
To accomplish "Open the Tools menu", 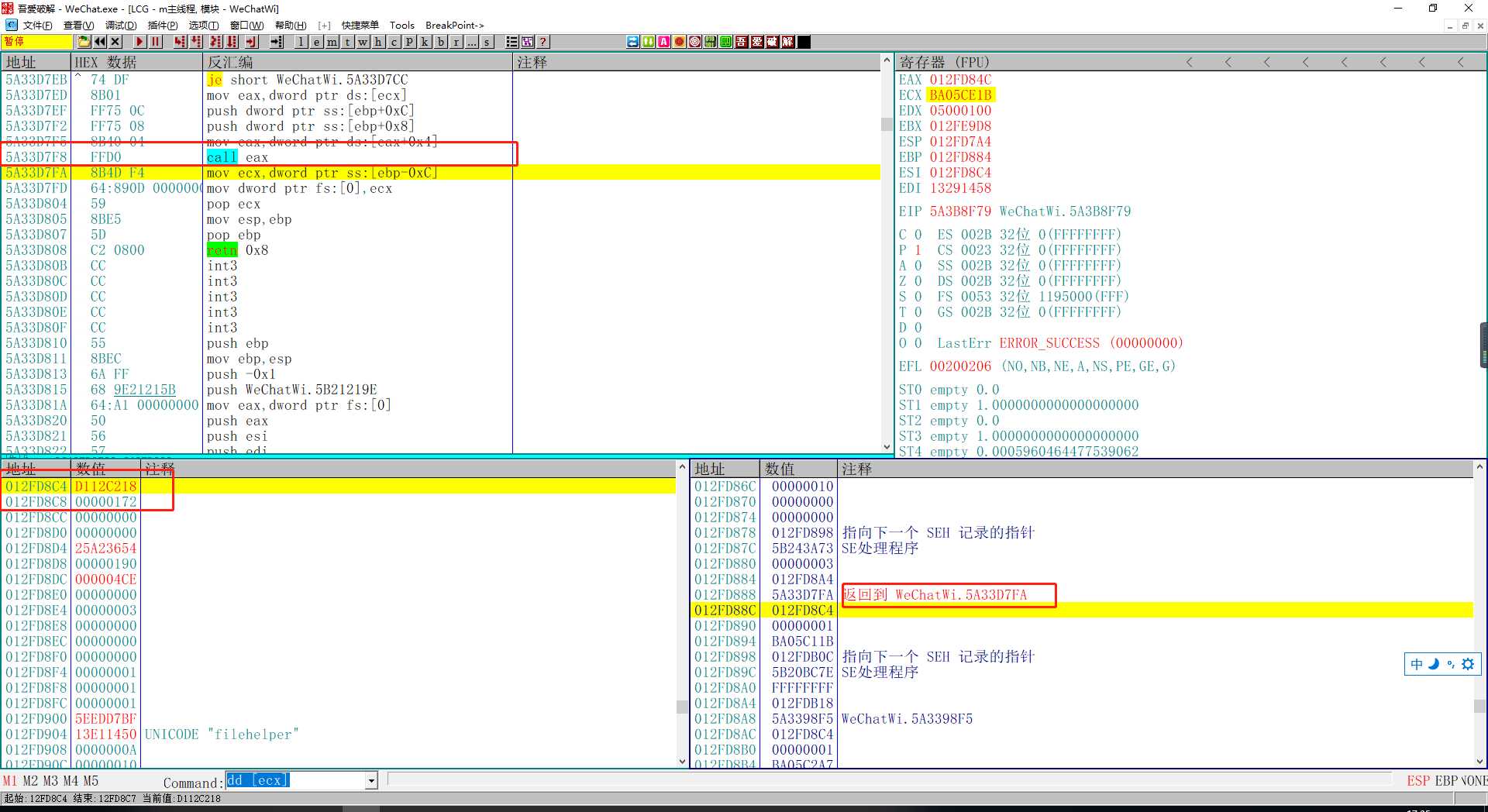I will click(x=401, y=26).
